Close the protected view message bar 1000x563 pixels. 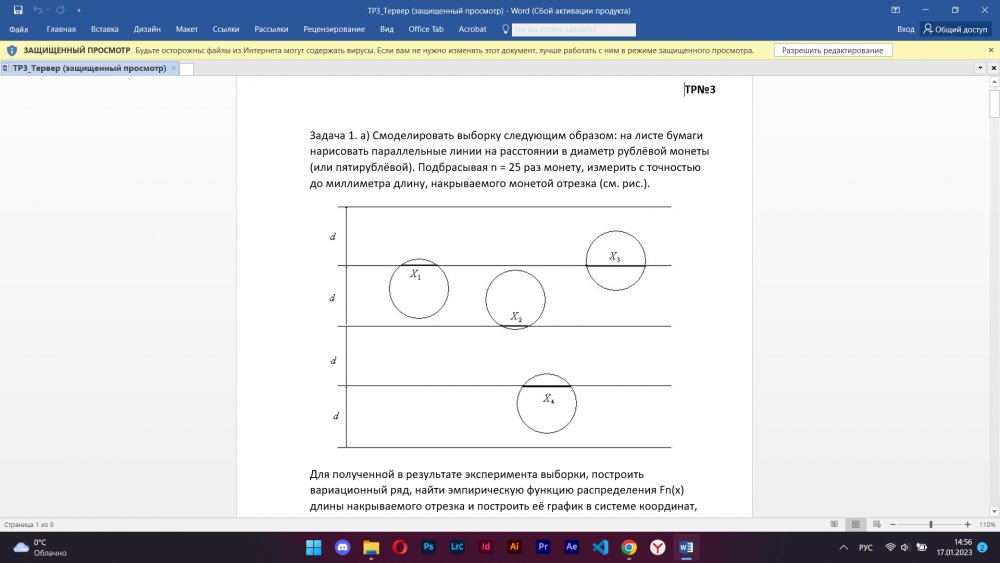click(x=990, y=50)
